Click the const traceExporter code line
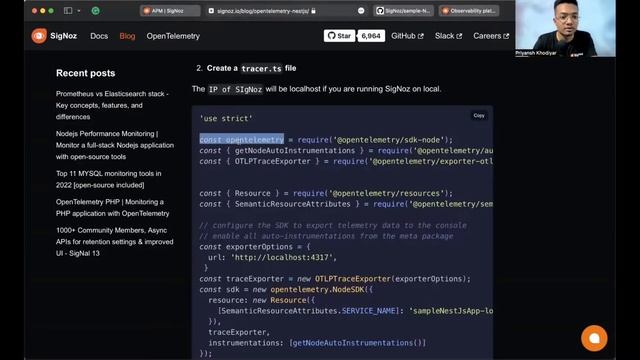The height and width of the screenshot is (360, 640). (x=335, y=279)
